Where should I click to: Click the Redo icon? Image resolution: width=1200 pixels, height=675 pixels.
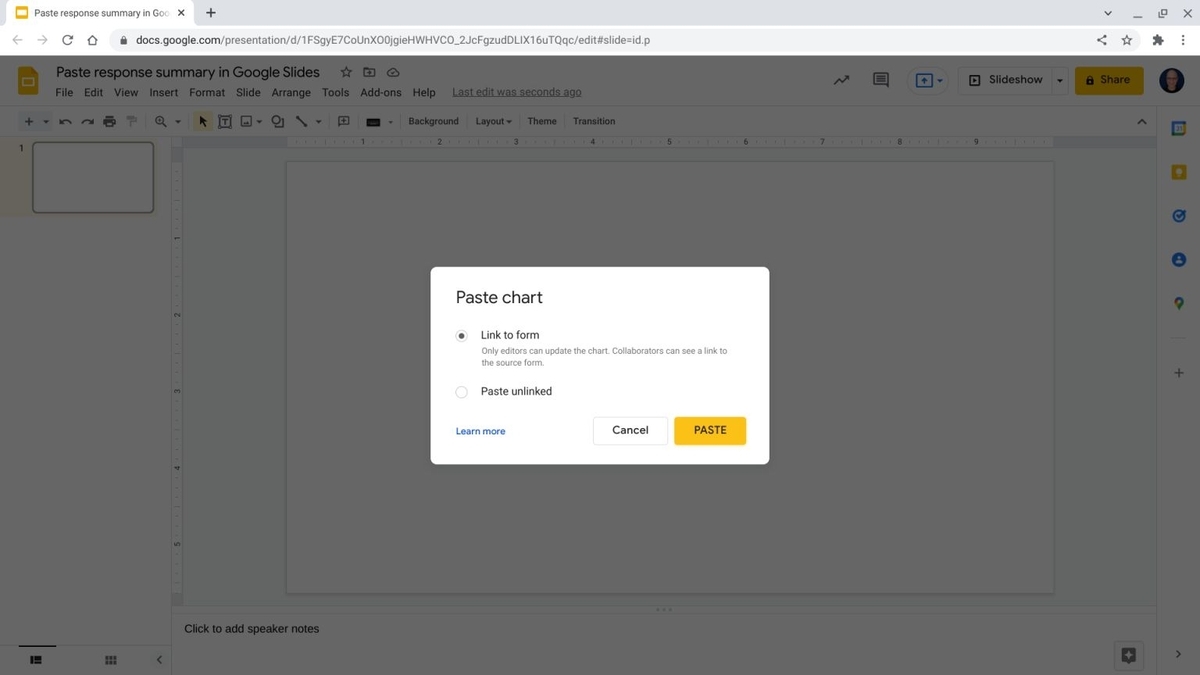coord(87,121)
